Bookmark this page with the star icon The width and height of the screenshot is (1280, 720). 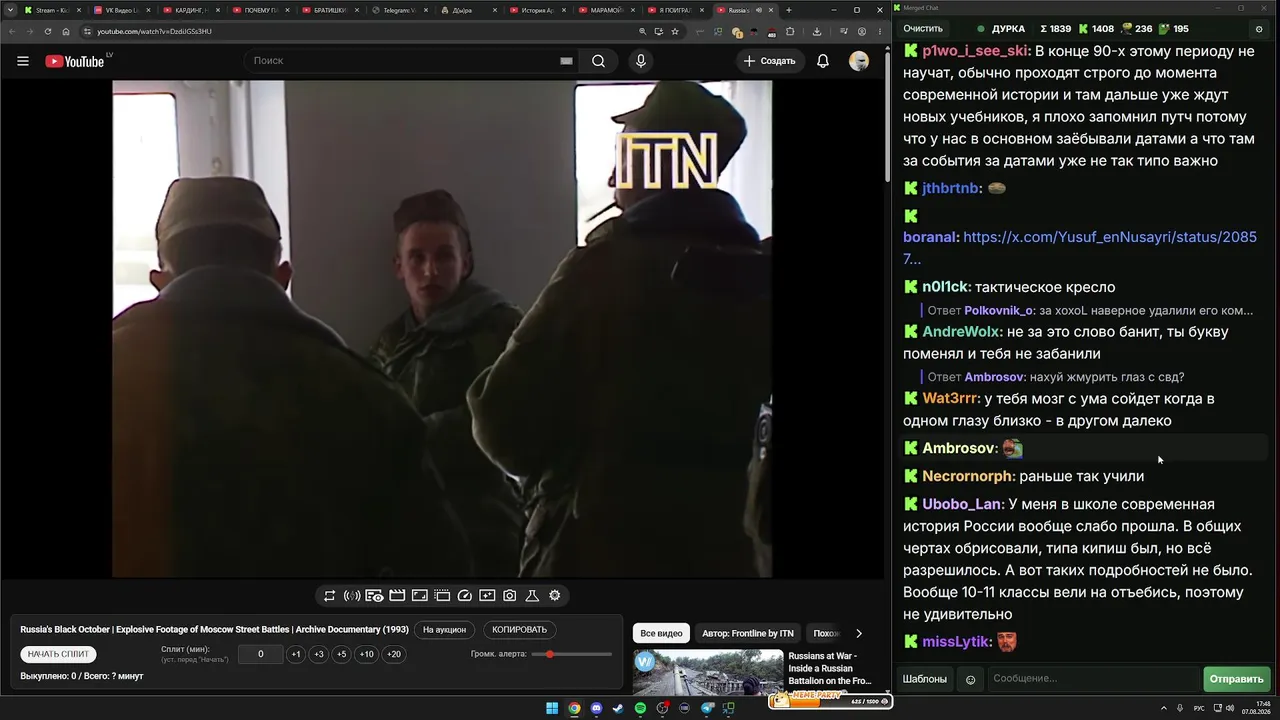(x=675, y=31)
